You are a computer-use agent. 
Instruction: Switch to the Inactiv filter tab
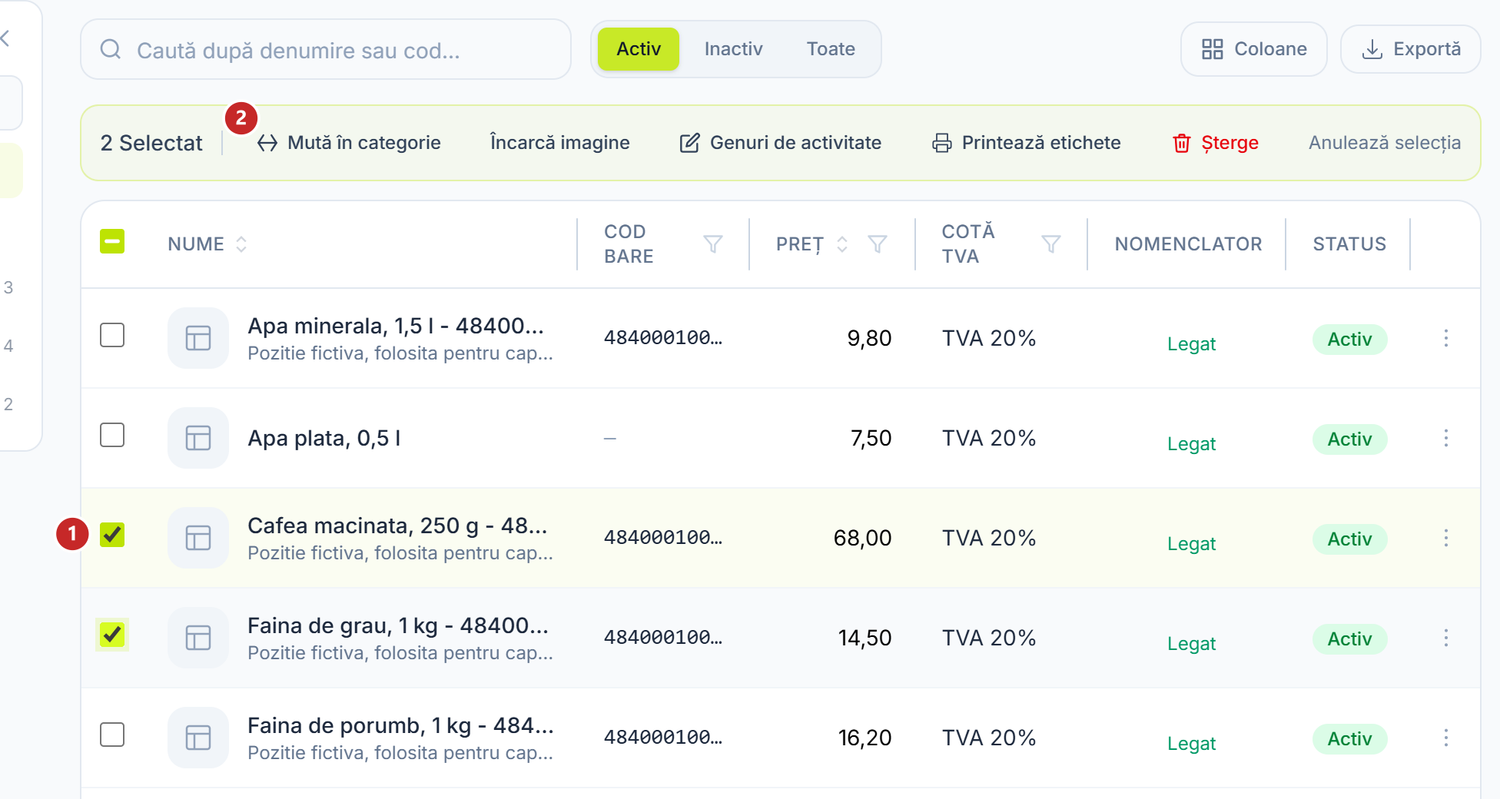tap(734, 49)
